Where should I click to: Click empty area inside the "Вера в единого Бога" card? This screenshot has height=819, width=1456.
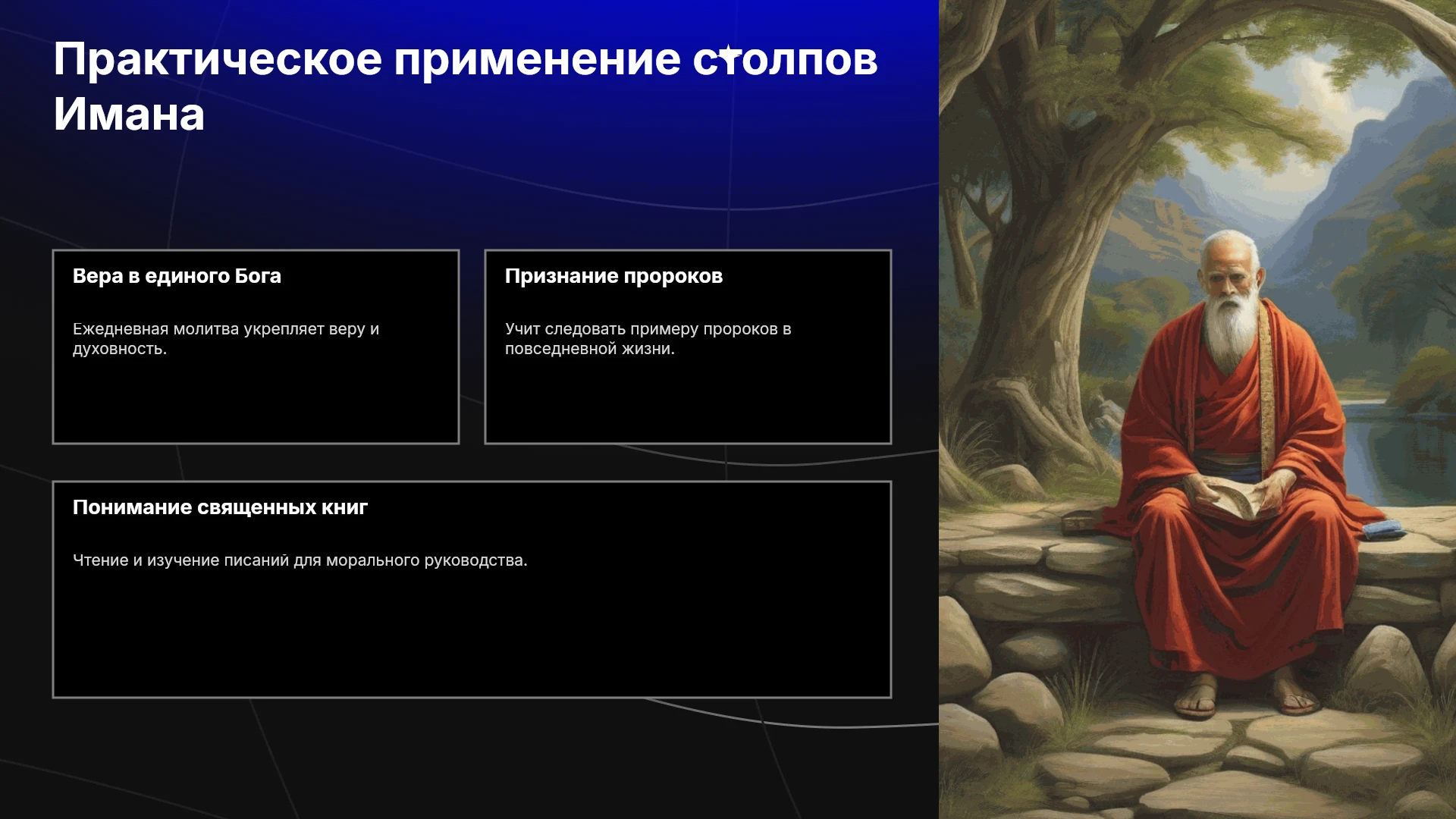(x=256, y=402)
